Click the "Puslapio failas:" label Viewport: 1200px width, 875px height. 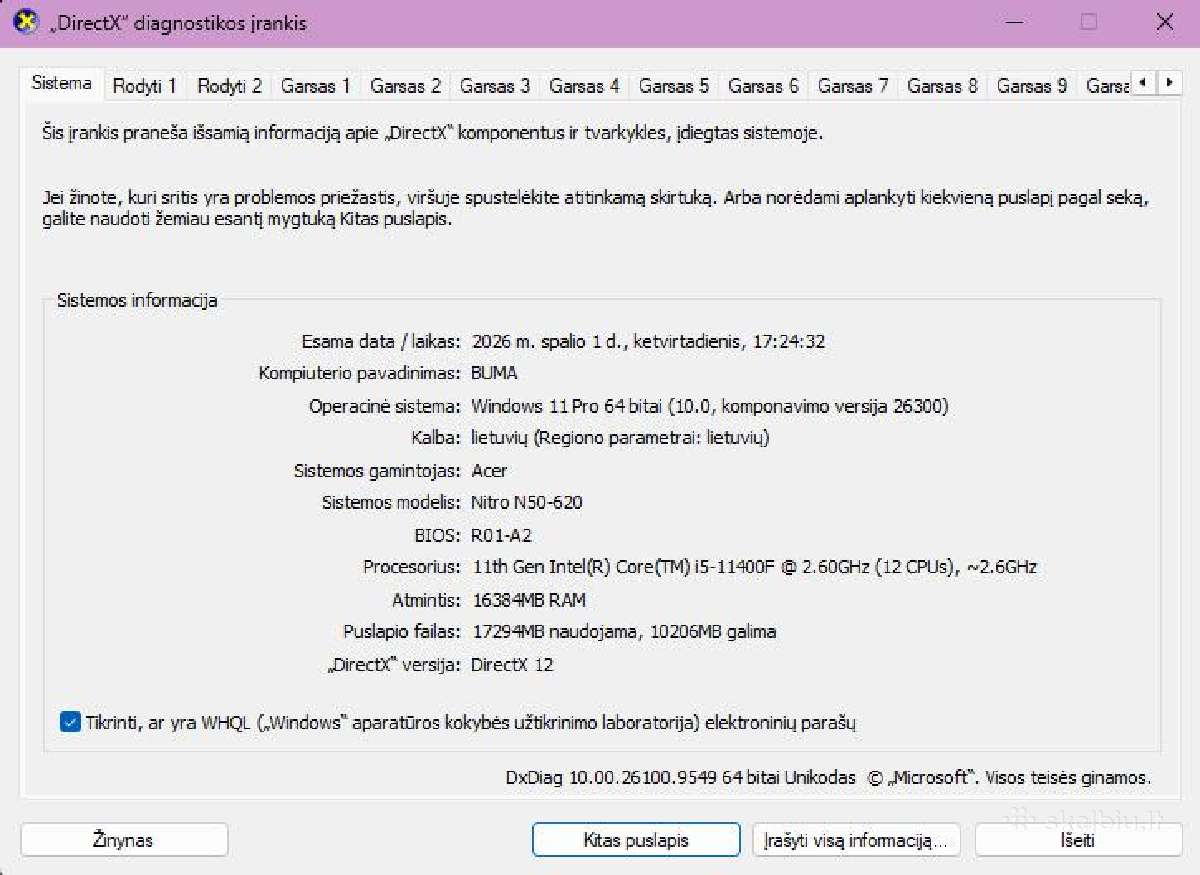point(402,632)
